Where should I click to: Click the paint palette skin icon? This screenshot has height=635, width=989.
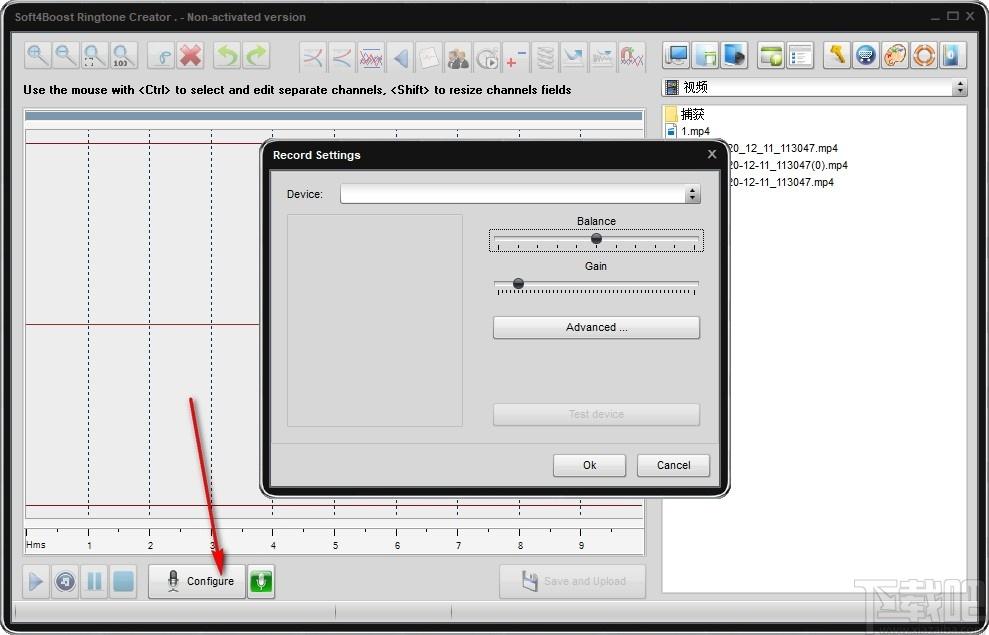click(x=894, y=56)
